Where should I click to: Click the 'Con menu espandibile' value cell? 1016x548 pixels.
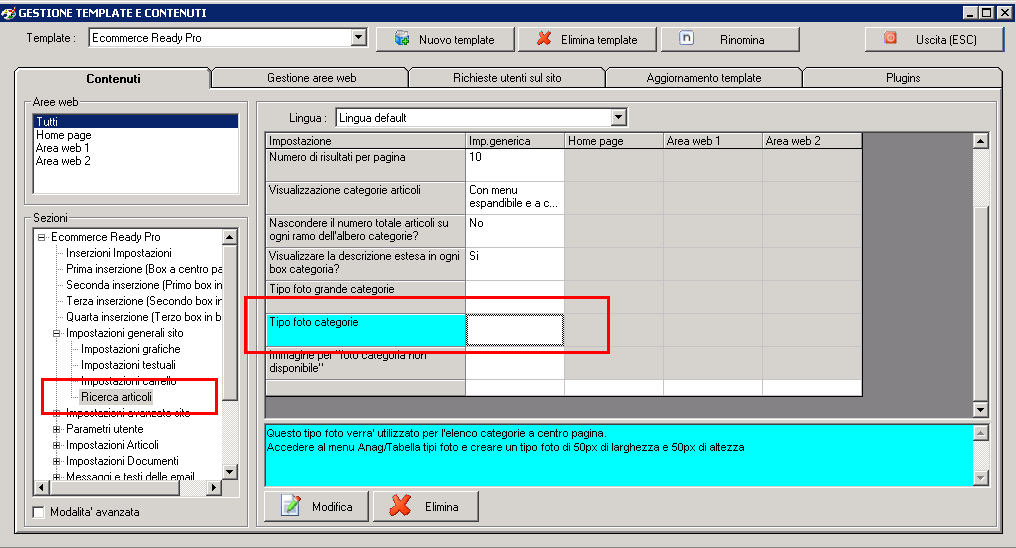[514, 198]
